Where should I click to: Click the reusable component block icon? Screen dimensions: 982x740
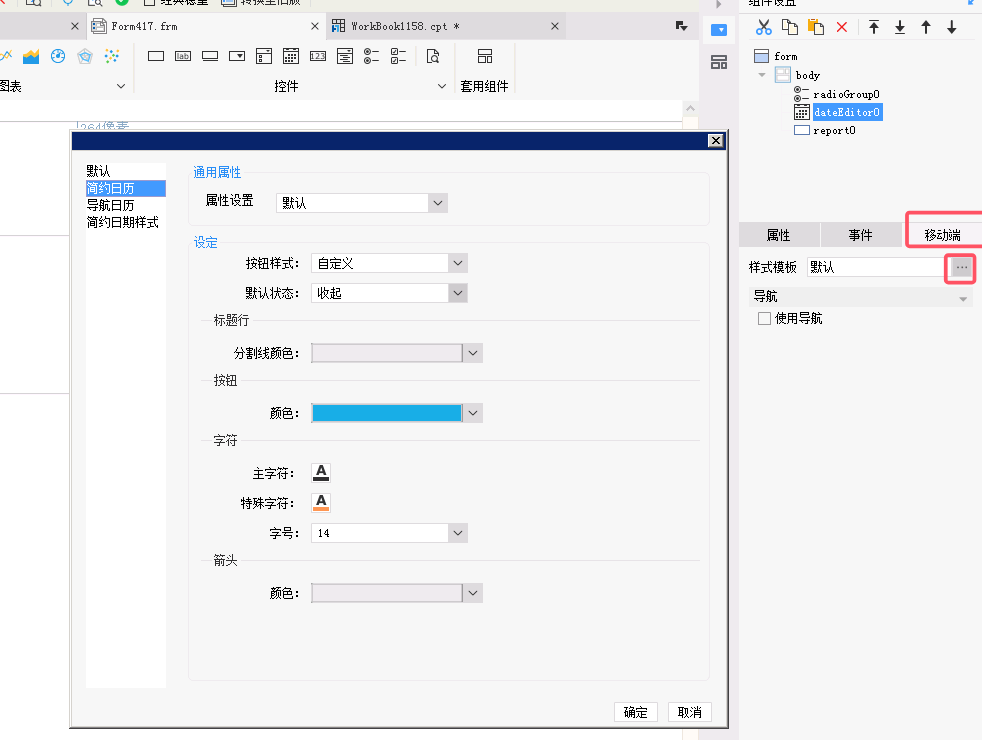[485, 56]
